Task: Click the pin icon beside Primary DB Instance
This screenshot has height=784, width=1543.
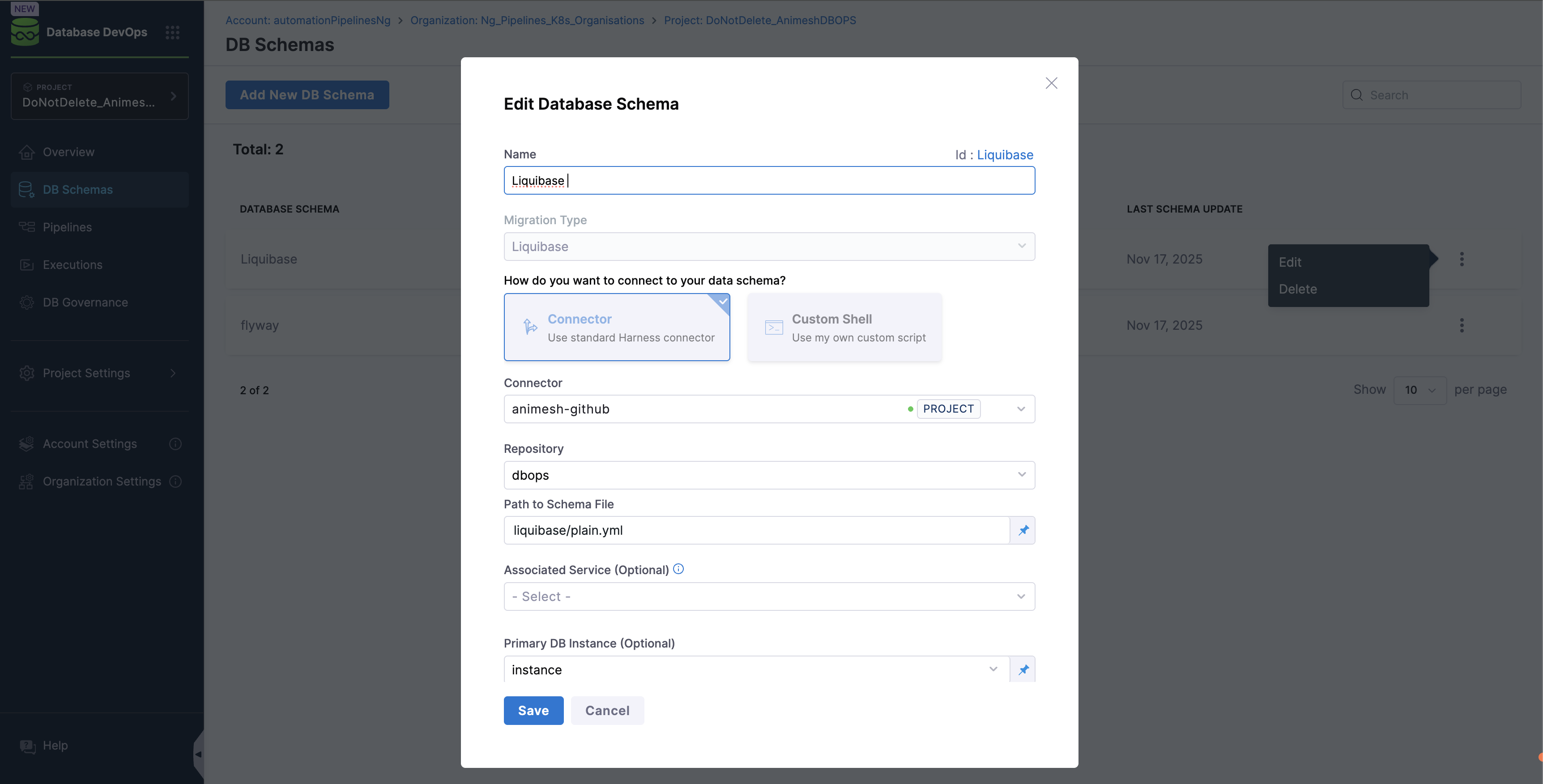Action: (x=1023, y=669)
